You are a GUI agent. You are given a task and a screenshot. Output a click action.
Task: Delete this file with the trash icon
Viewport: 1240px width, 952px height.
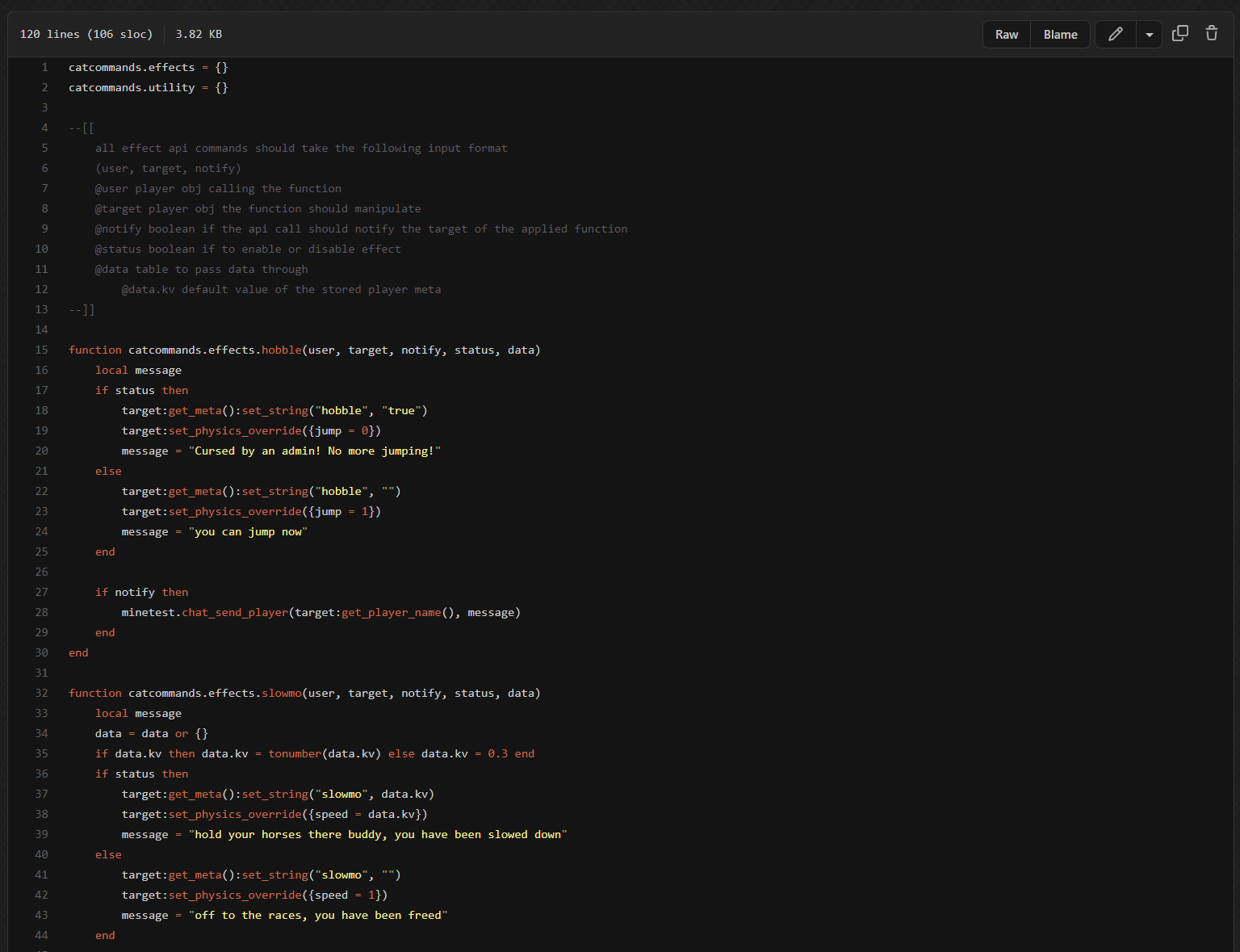1211,34
